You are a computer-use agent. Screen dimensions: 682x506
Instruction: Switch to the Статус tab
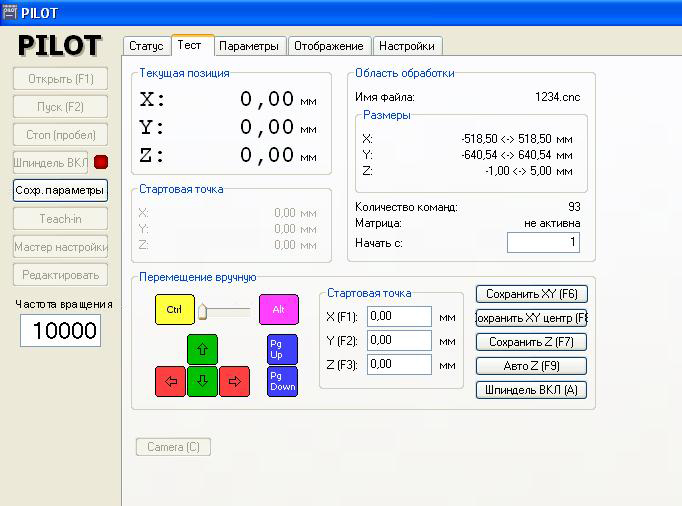click(x=146, y=46)
